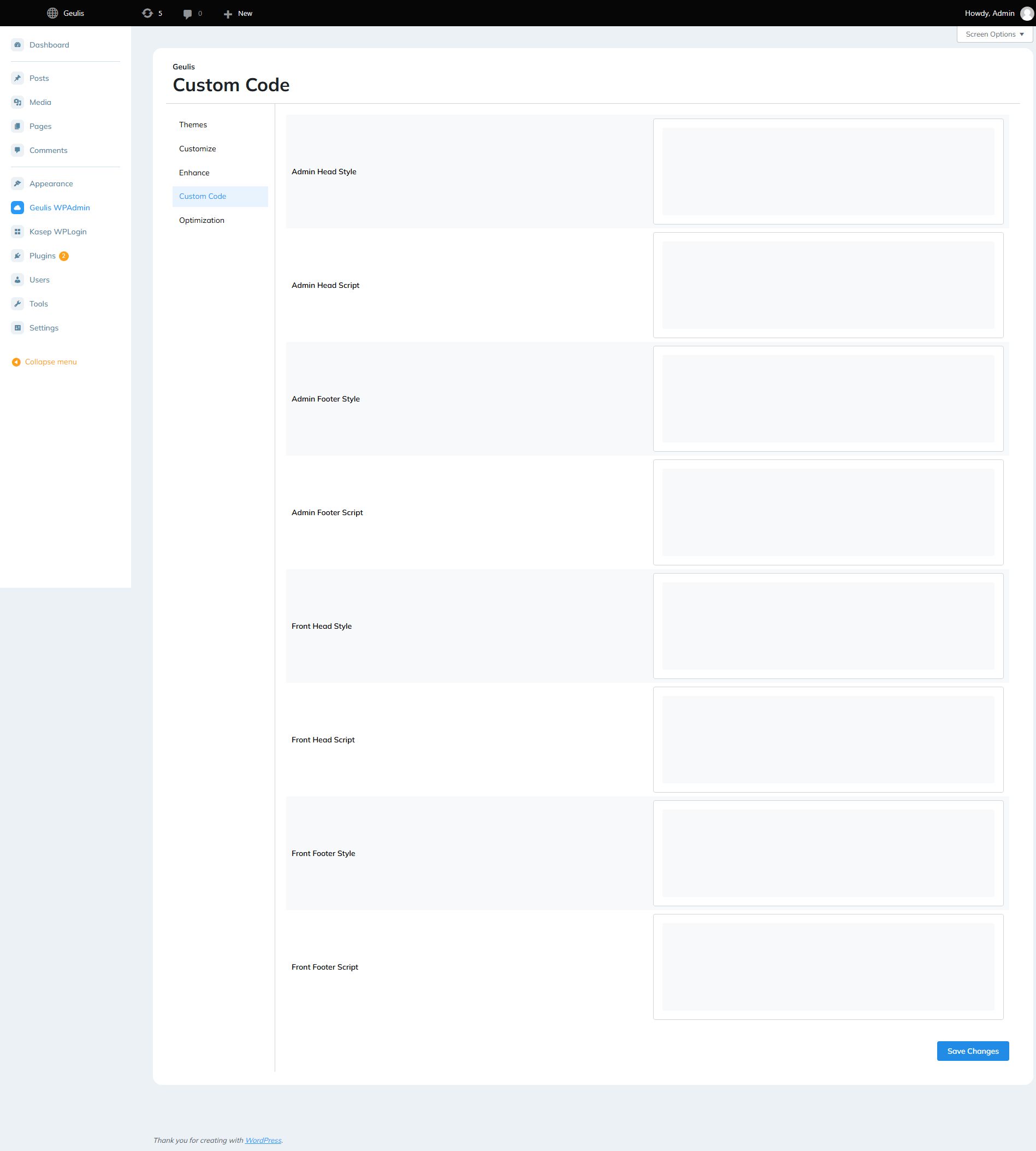The height and width of the screenshot is (1151, 1036).
Task: Open the Customize settings tab
Action: (x=220, y=149)
